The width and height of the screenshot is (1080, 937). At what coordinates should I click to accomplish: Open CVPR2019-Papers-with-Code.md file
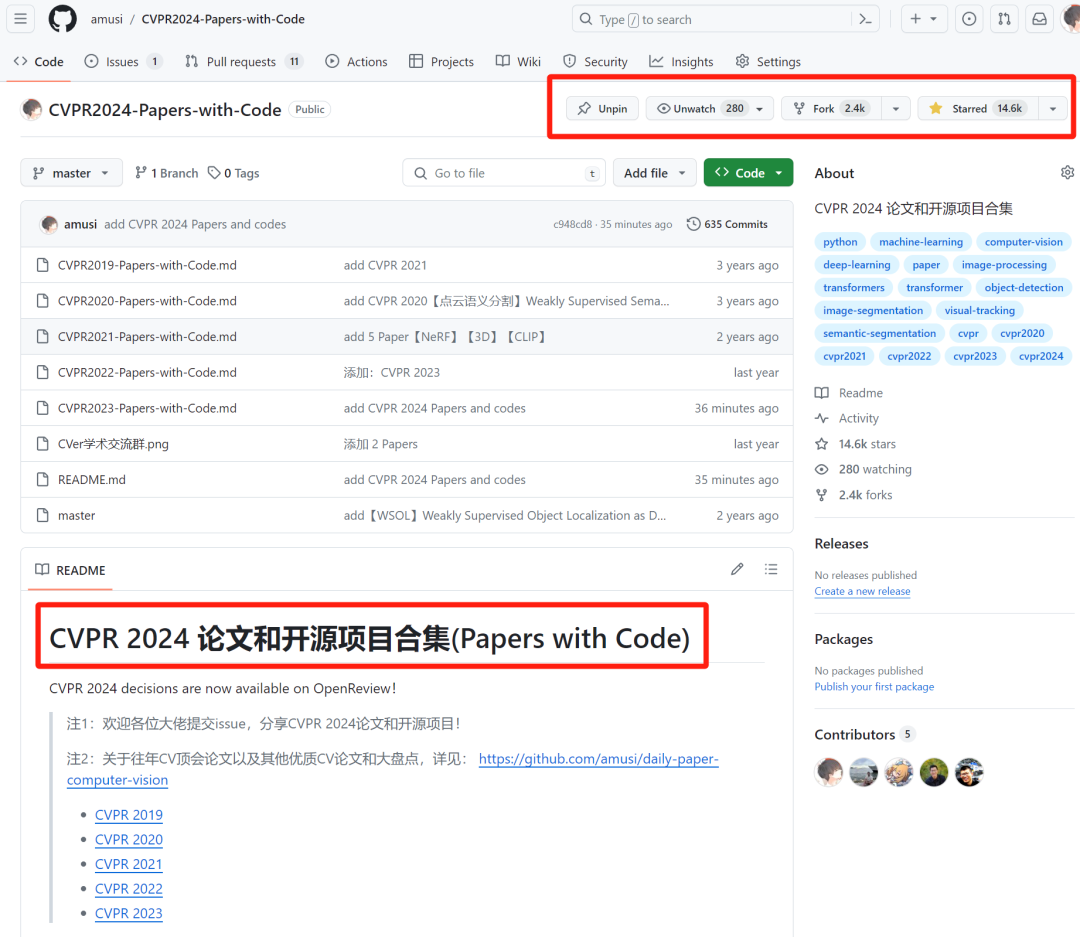coord(147,265)
